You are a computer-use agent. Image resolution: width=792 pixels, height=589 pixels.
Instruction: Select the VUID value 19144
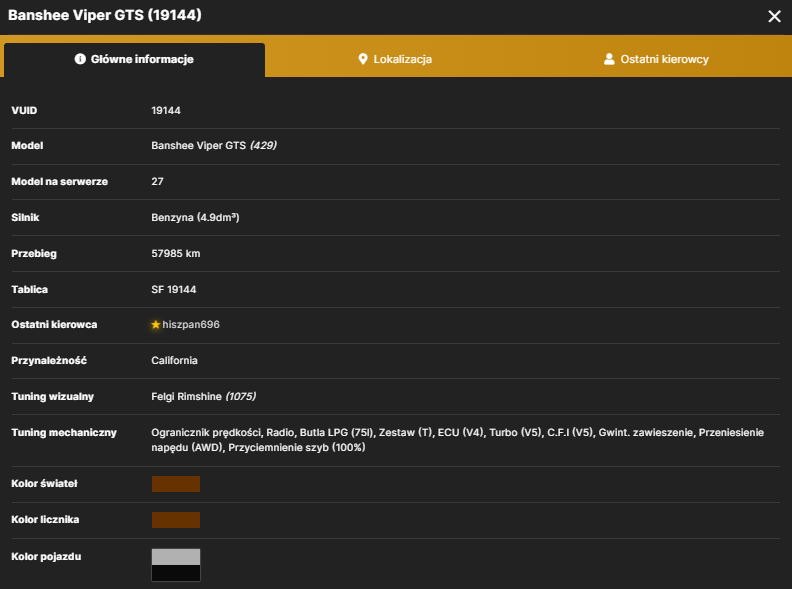pyautogui.click(x=166, y=110)
